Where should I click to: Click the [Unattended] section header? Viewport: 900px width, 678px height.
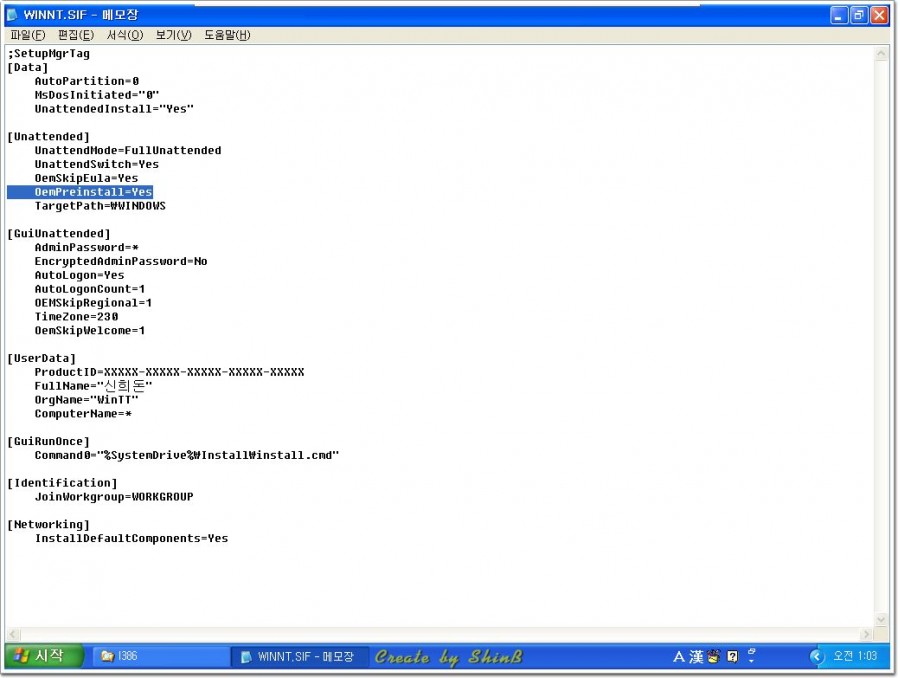pyautogui.click(x=48, y=137)
